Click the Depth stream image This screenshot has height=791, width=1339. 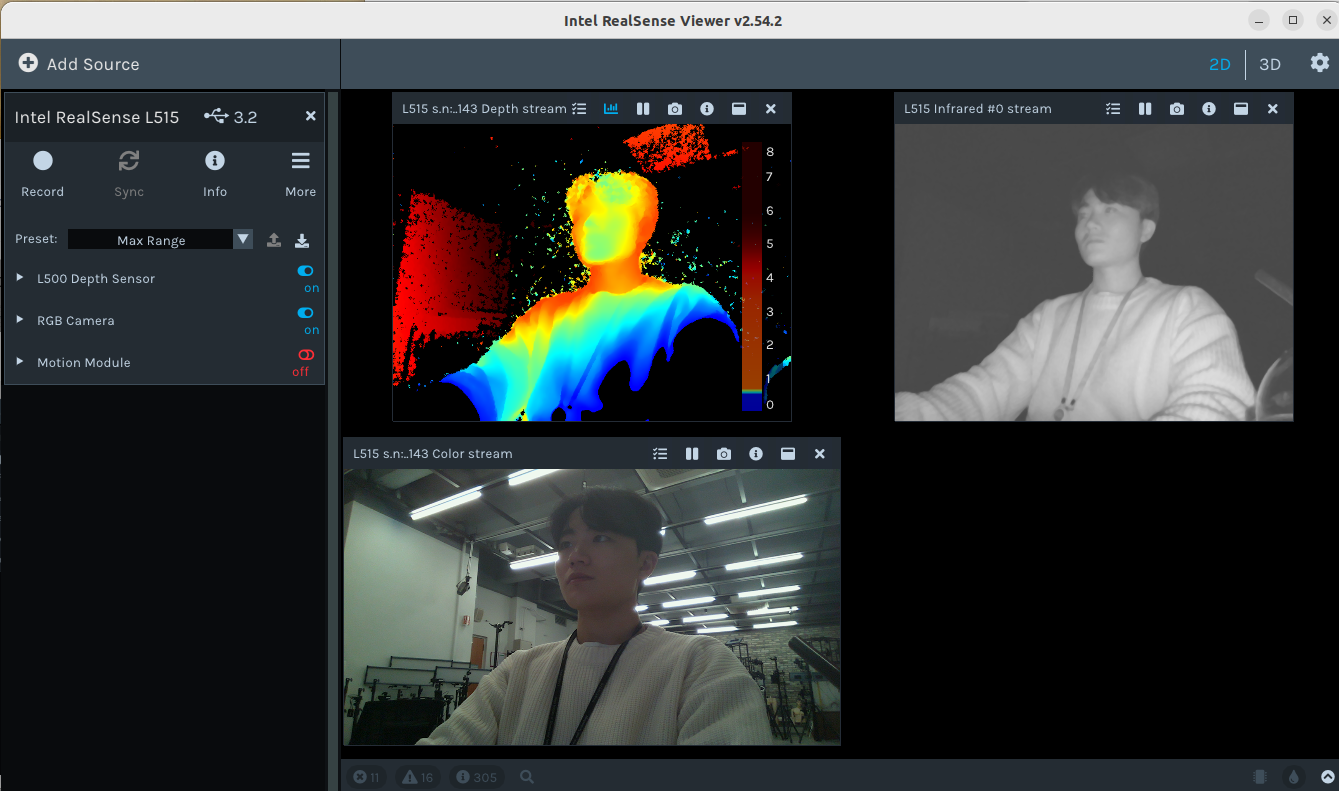[592, 272]
